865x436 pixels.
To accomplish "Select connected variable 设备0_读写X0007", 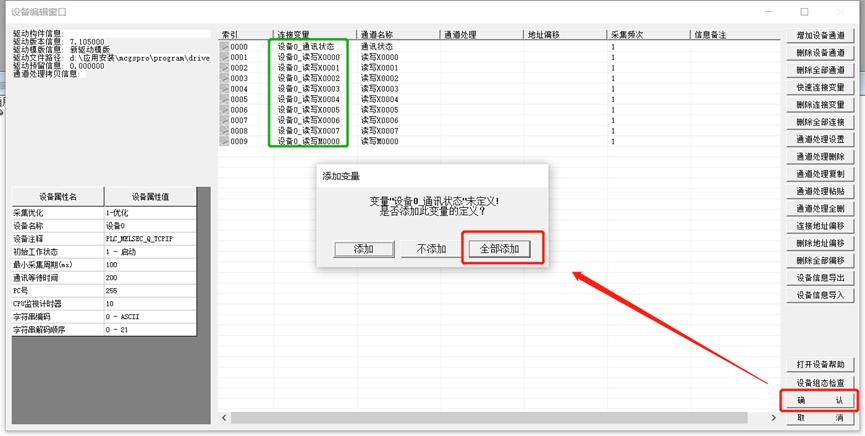I will pos(308,131).
